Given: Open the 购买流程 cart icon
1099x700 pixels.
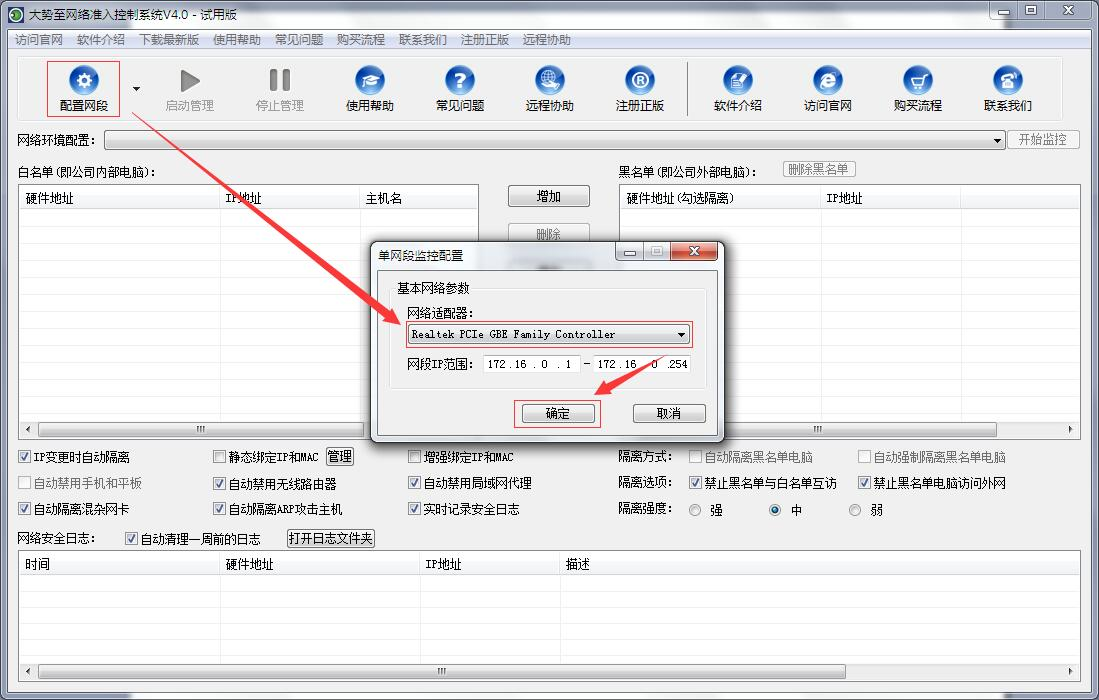Looking at the screenshot, I should 917,81.
